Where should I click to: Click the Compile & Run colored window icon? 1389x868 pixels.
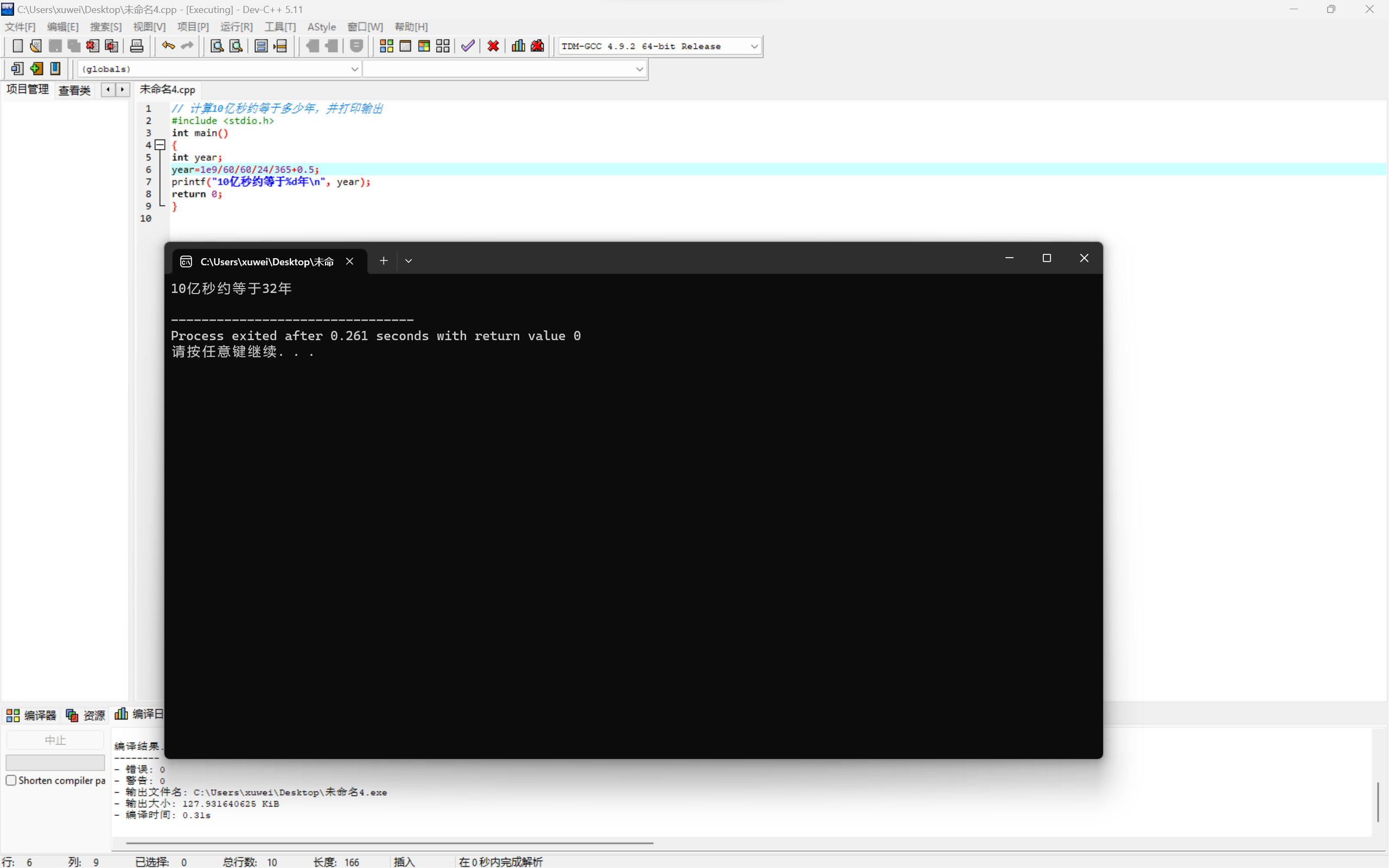[x=424, y=46]
